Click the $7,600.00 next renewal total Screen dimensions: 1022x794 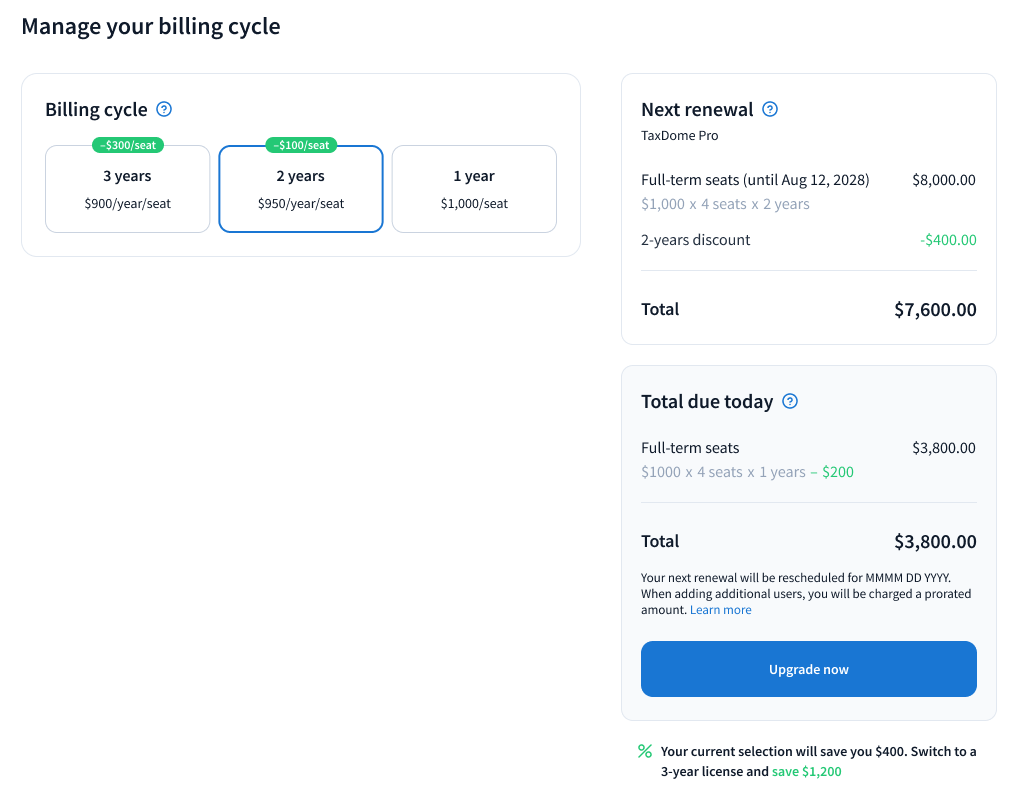click(935, 310)
